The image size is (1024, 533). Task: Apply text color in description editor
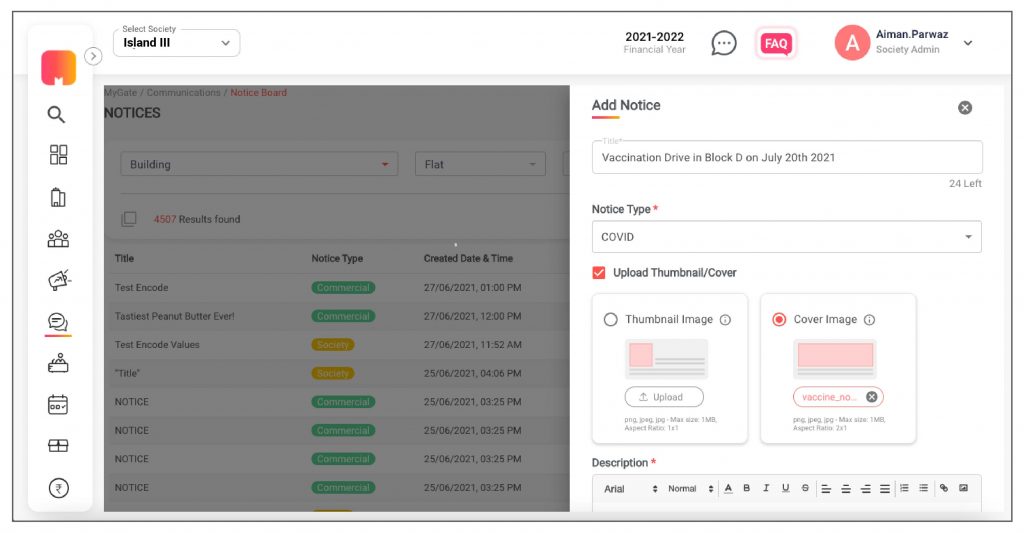tap(728, 489)
